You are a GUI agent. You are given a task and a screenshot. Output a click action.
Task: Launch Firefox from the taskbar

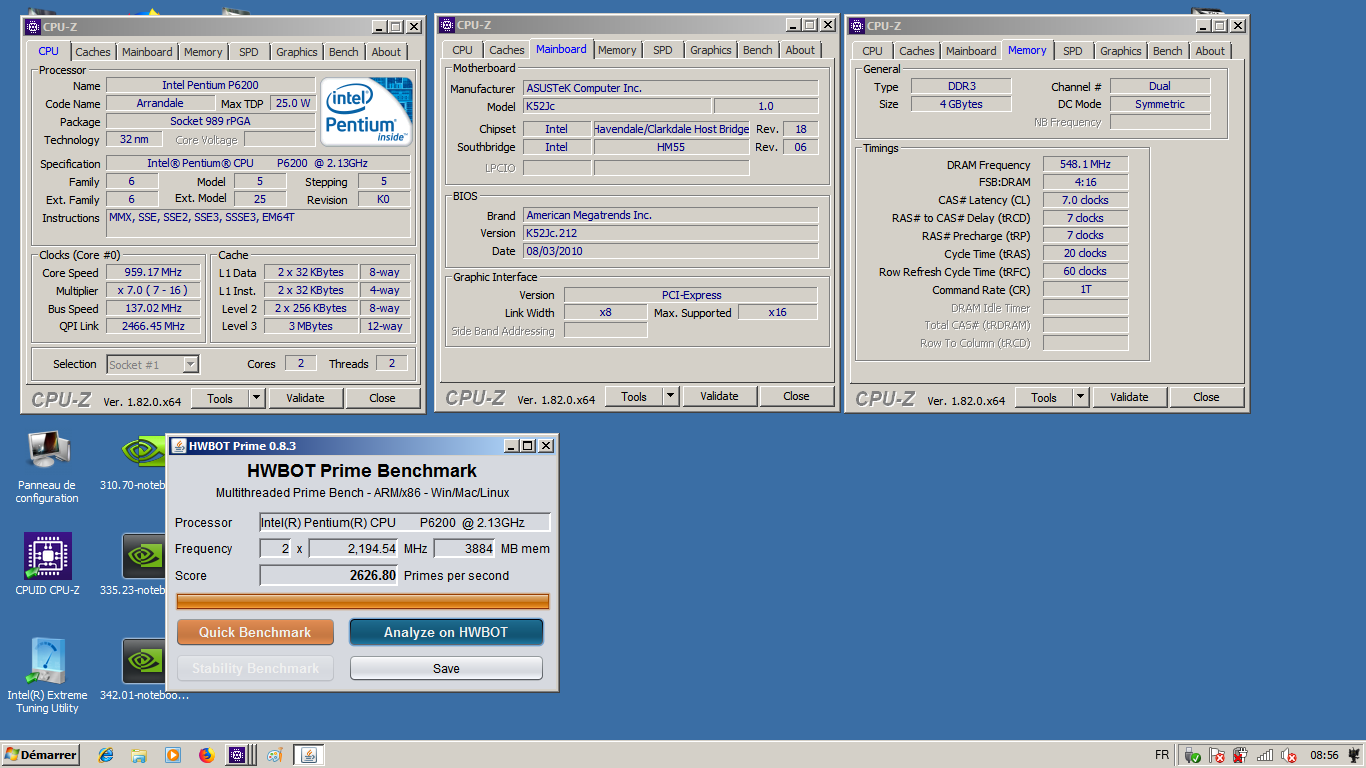[206, 755]
